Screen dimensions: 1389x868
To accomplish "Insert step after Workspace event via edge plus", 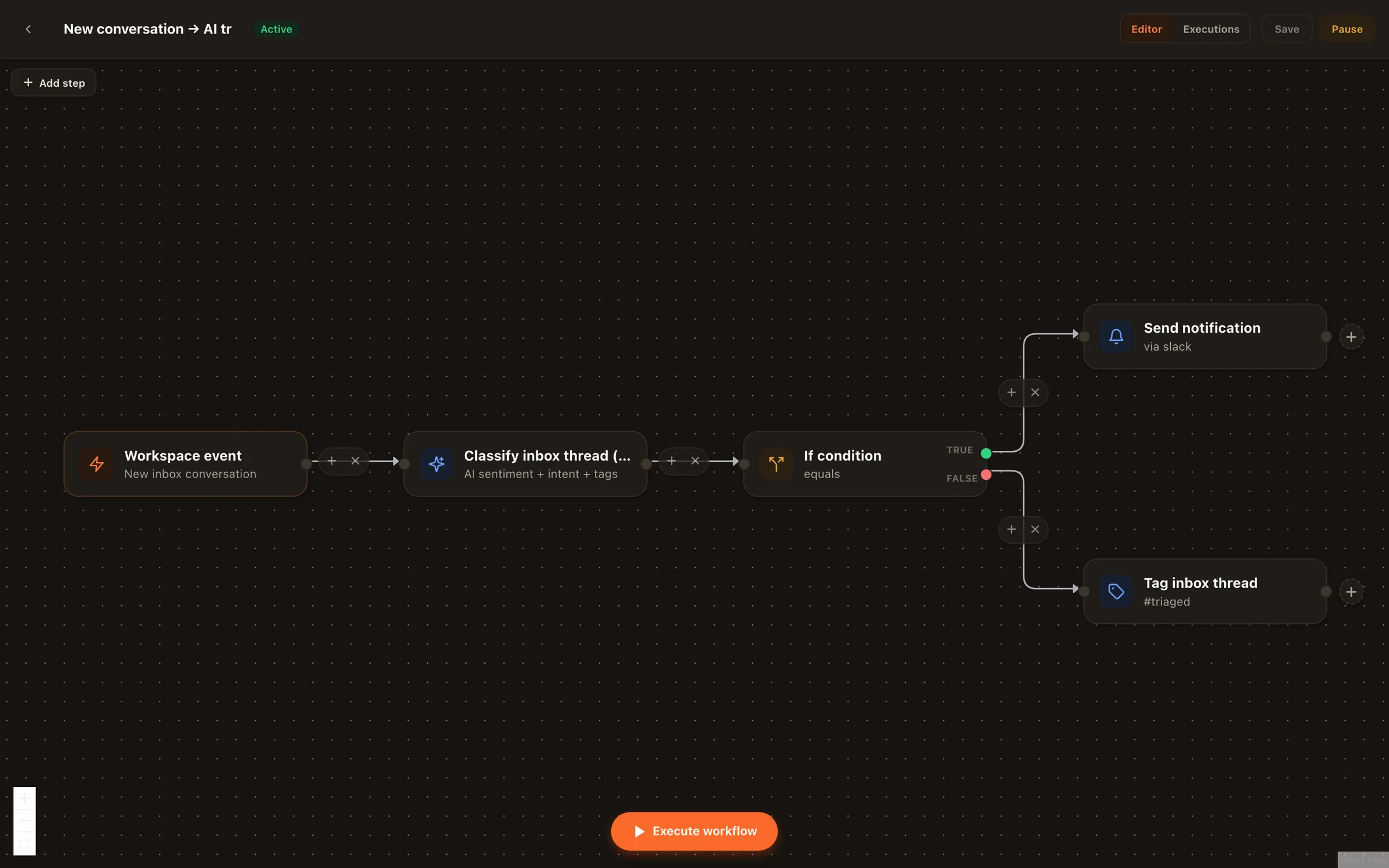I will point(332,461).
